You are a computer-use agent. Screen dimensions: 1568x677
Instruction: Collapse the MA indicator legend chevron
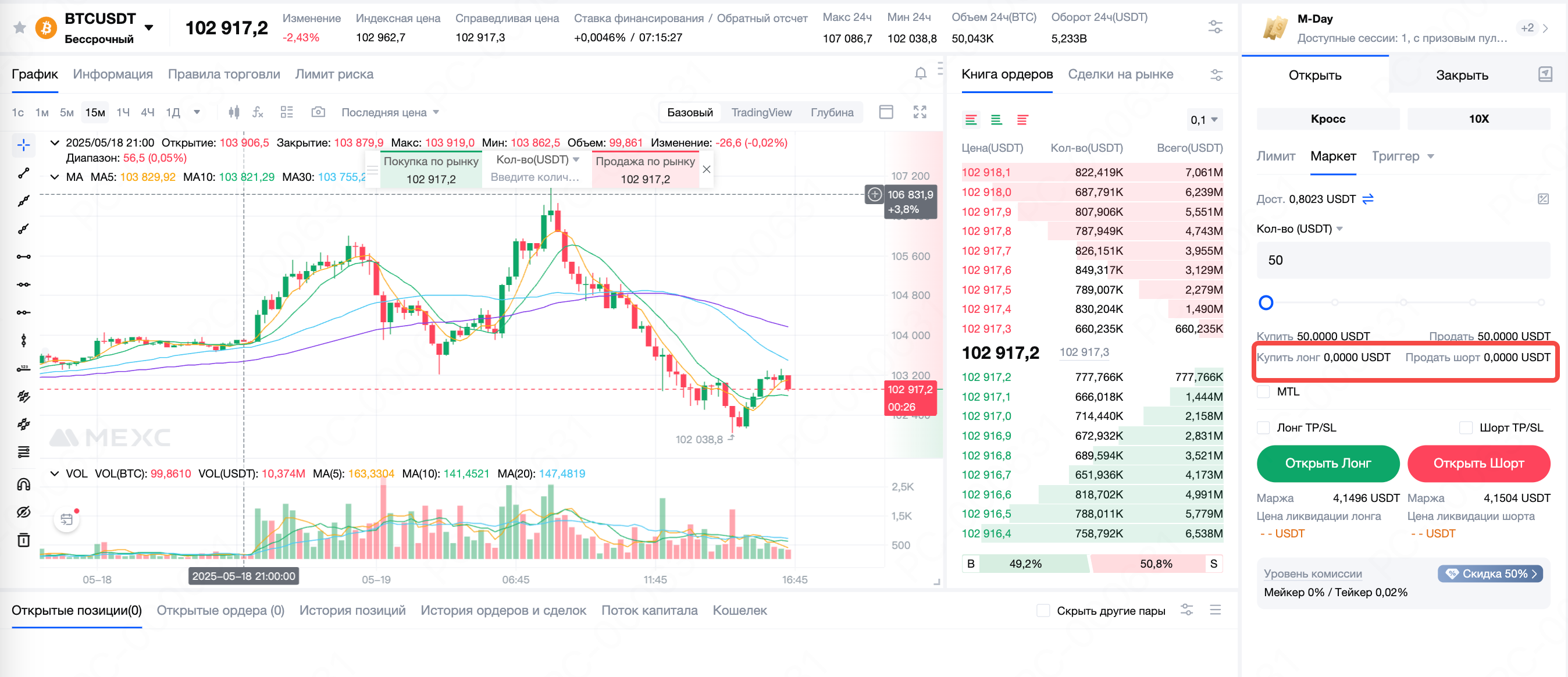click(55, 177)
